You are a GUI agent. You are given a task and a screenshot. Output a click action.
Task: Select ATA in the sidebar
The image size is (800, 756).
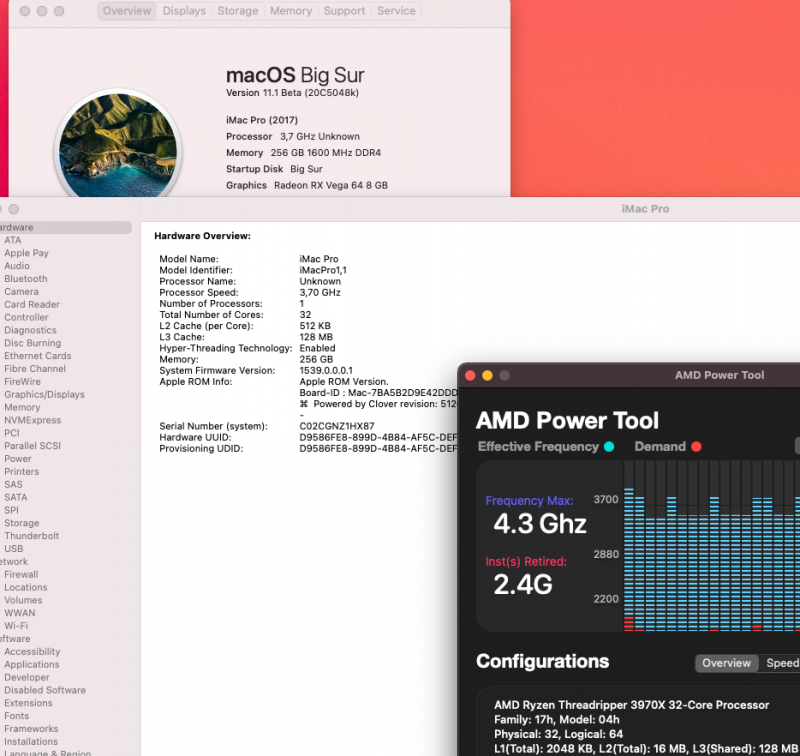(x=13, y=240)
